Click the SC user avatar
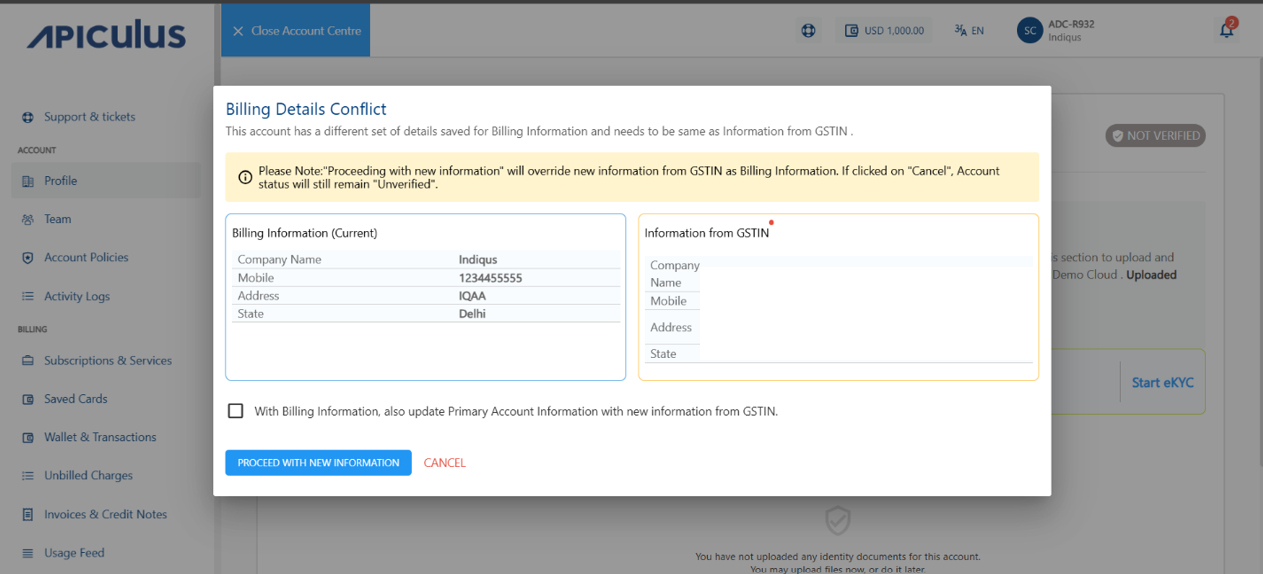 [1029, 31]
